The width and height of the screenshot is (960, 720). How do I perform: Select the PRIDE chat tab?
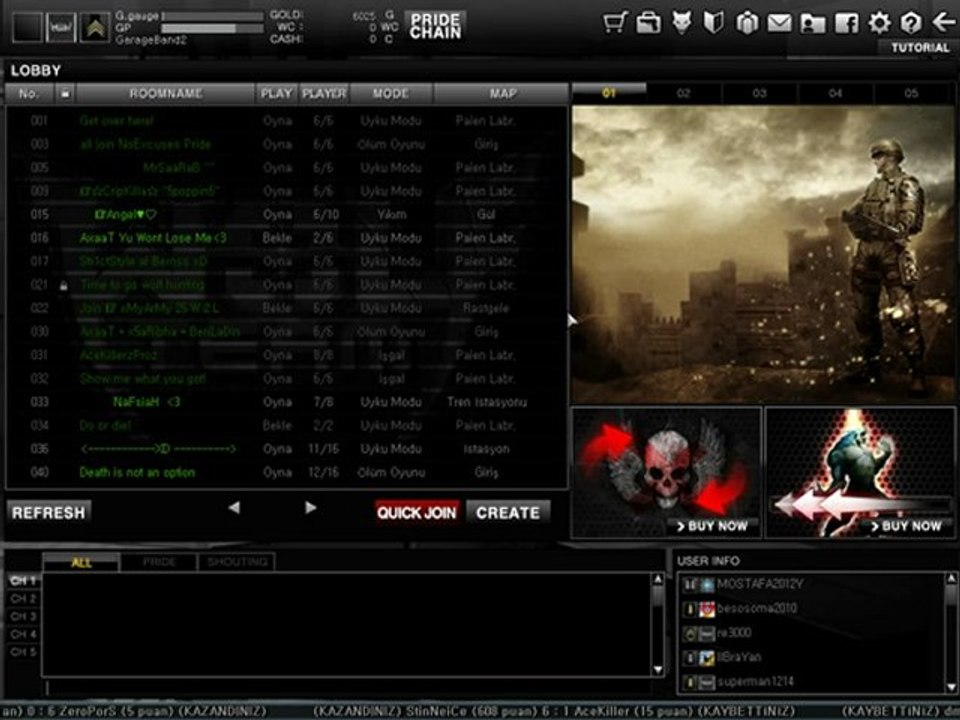pos(159,562)
